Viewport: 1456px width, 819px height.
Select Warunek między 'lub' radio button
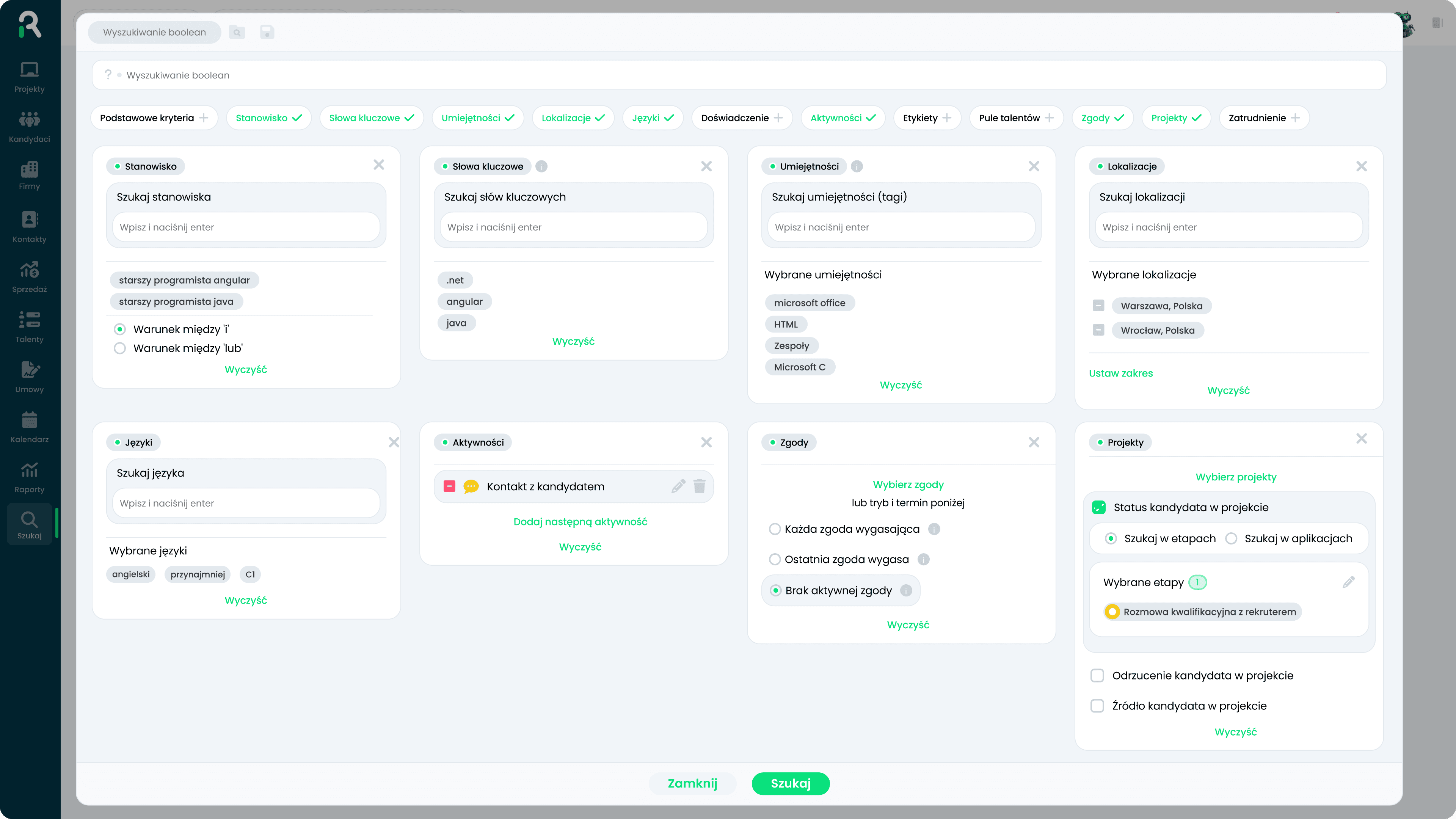(x=120, y=348)
